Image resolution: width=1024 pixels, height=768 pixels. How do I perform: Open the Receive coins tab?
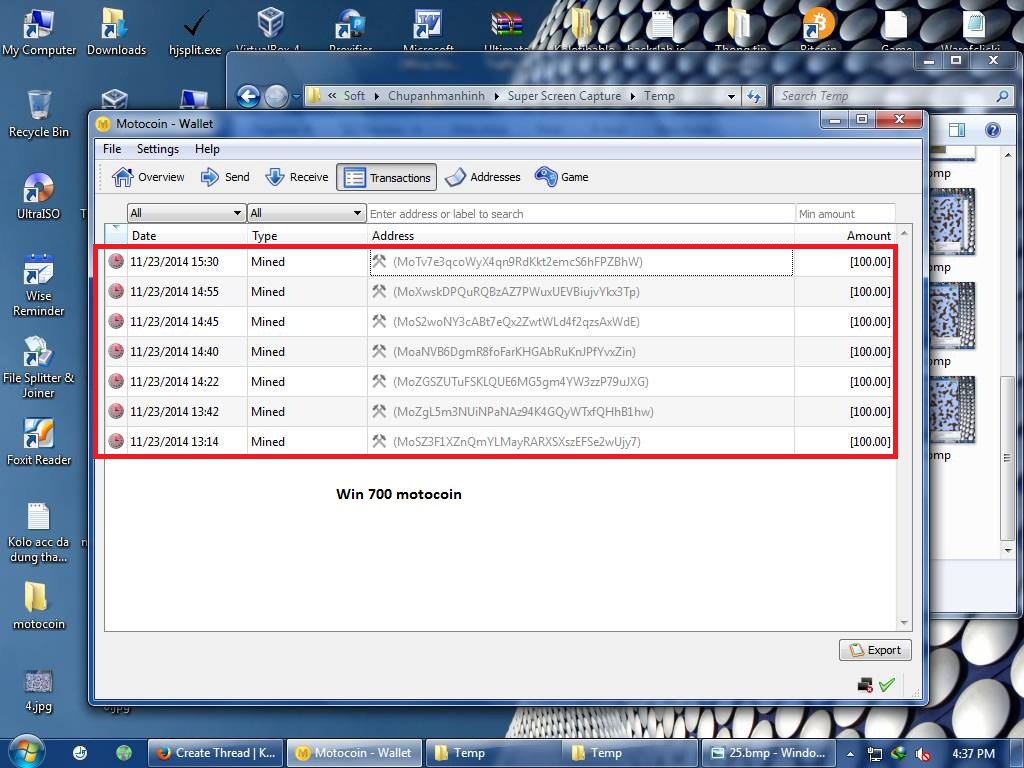tap(296, 177)
